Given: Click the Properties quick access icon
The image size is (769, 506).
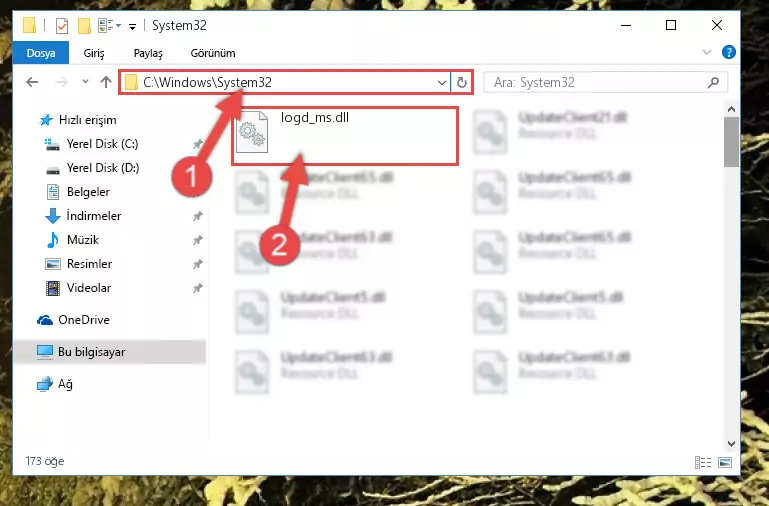Looking at the screenshot, I should coord(62,25).
